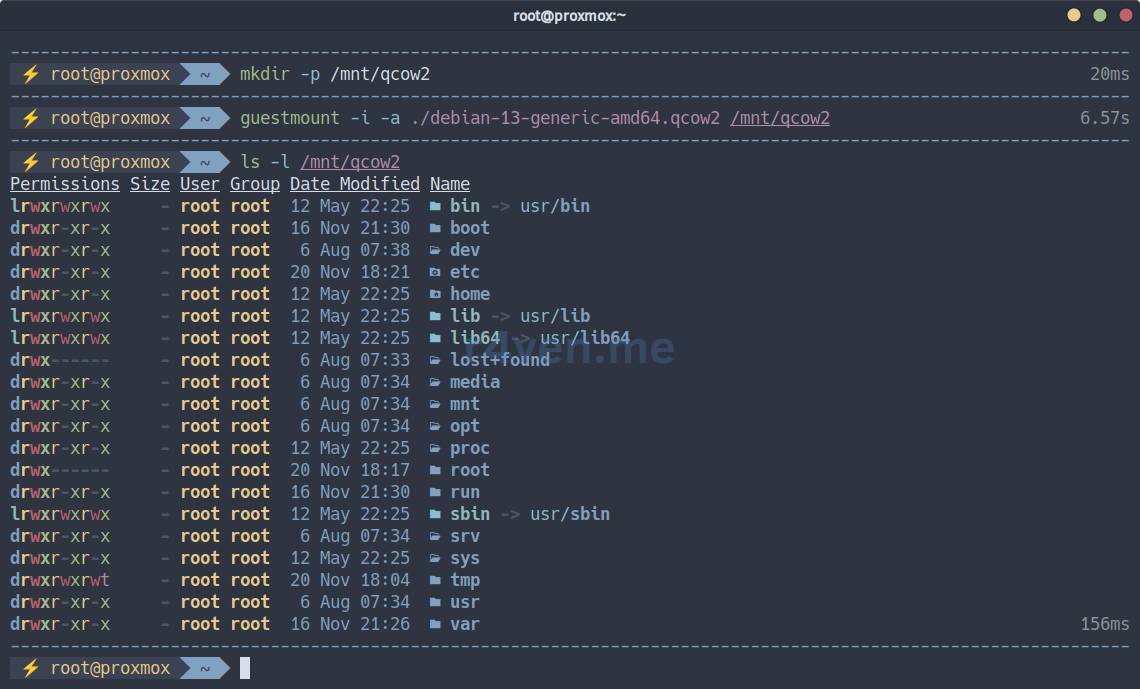Click the cursor block at the empty prompt

pyautogui.click(x=245, y=668)
